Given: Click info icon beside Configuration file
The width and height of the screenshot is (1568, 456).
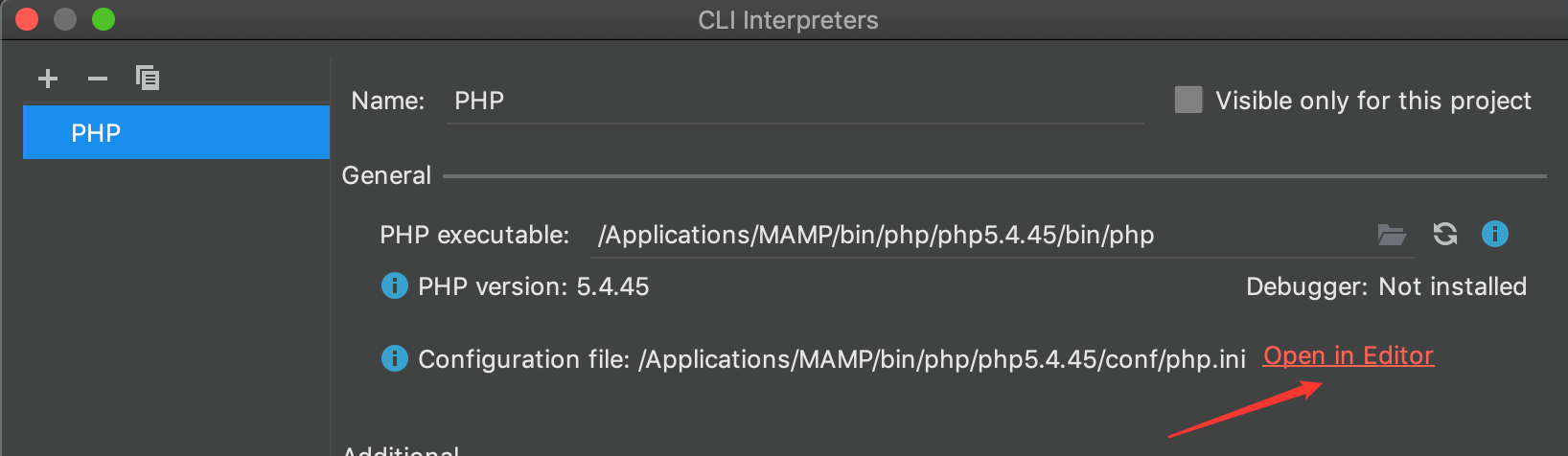Looking at the screenshot, I should pyautogui.click(x=395, y=358).
